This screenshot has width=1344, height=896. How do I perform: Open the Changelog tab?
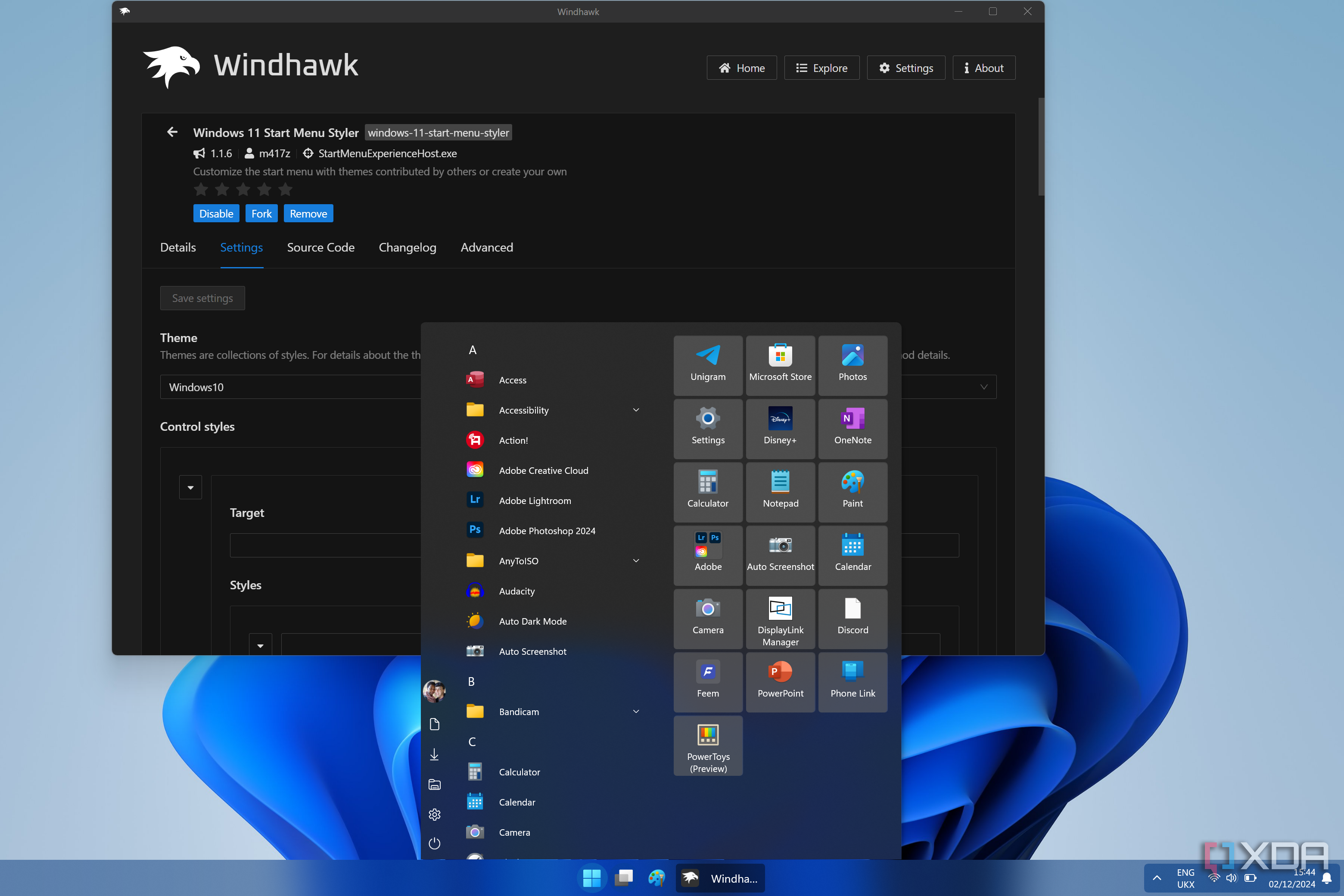408,247
